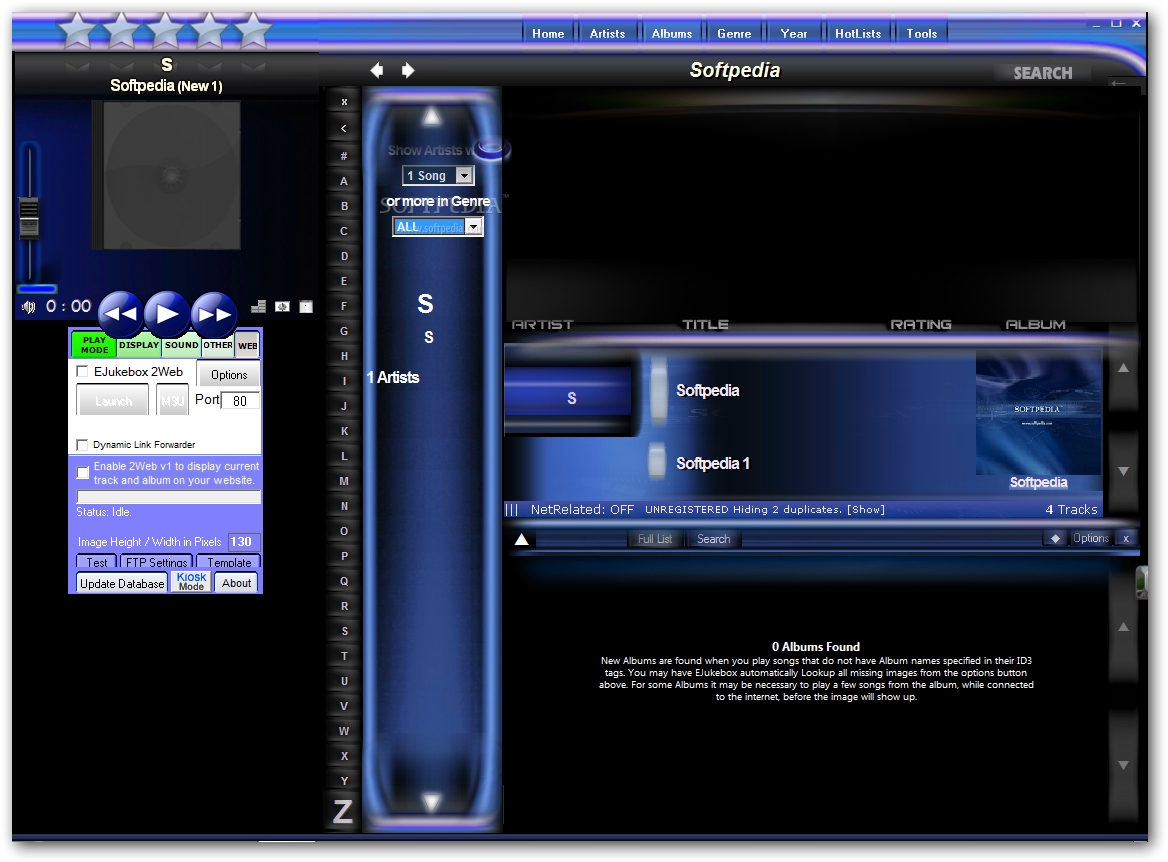The width and height of the screenshot is (1168, 862).
Task: Open the Albums menu
Action: coord(672,34)
